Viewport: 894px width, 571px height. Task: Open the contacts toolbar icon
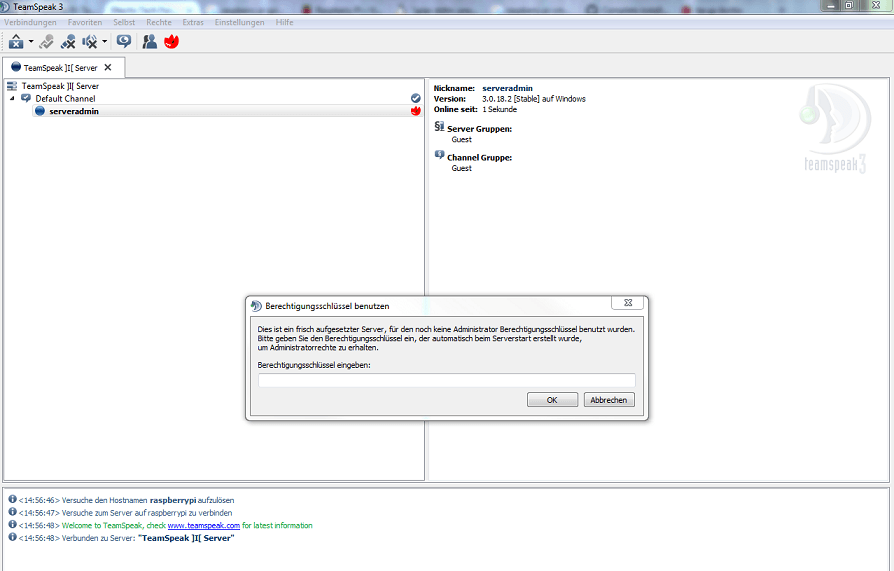click(x=149, y=42)
